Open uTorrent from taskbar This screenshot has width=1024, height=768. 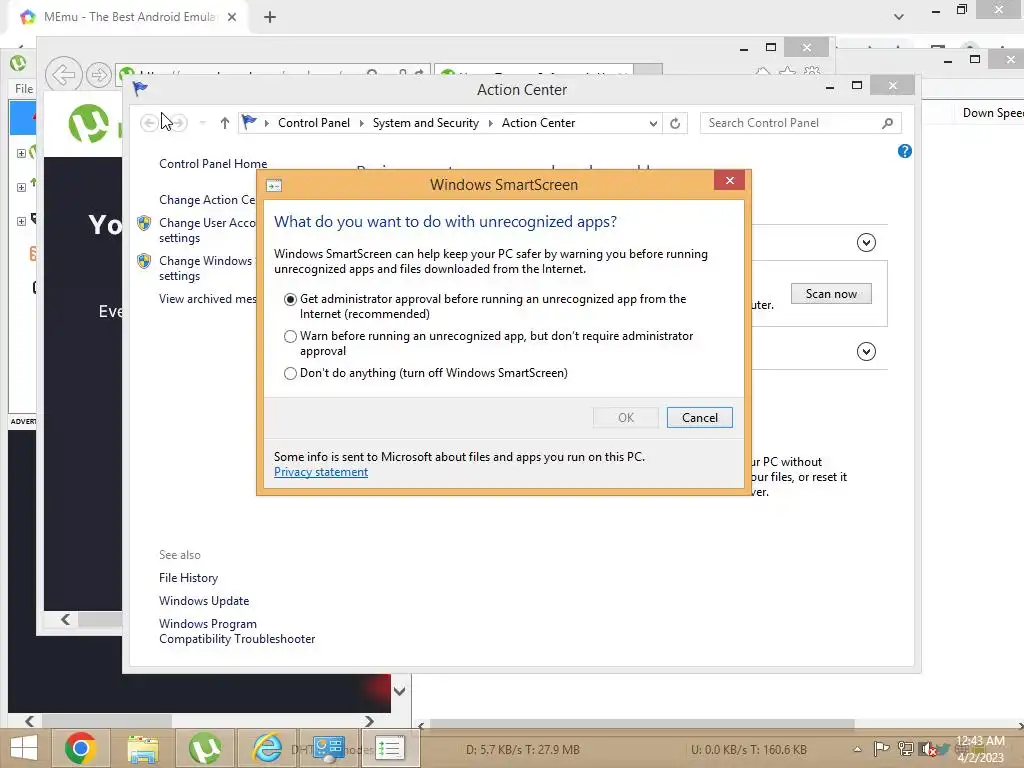[x=205, y=748]
